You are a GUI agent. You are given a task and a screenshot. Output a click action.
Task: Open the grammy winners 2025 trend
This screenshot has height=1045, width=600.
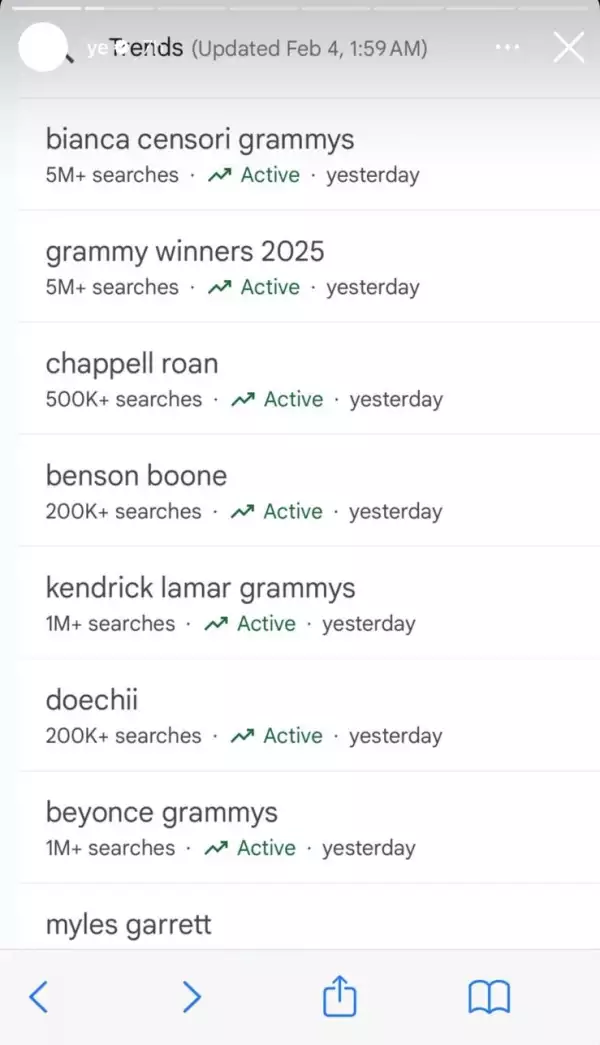pyautogui.click(x=185, y=251)
